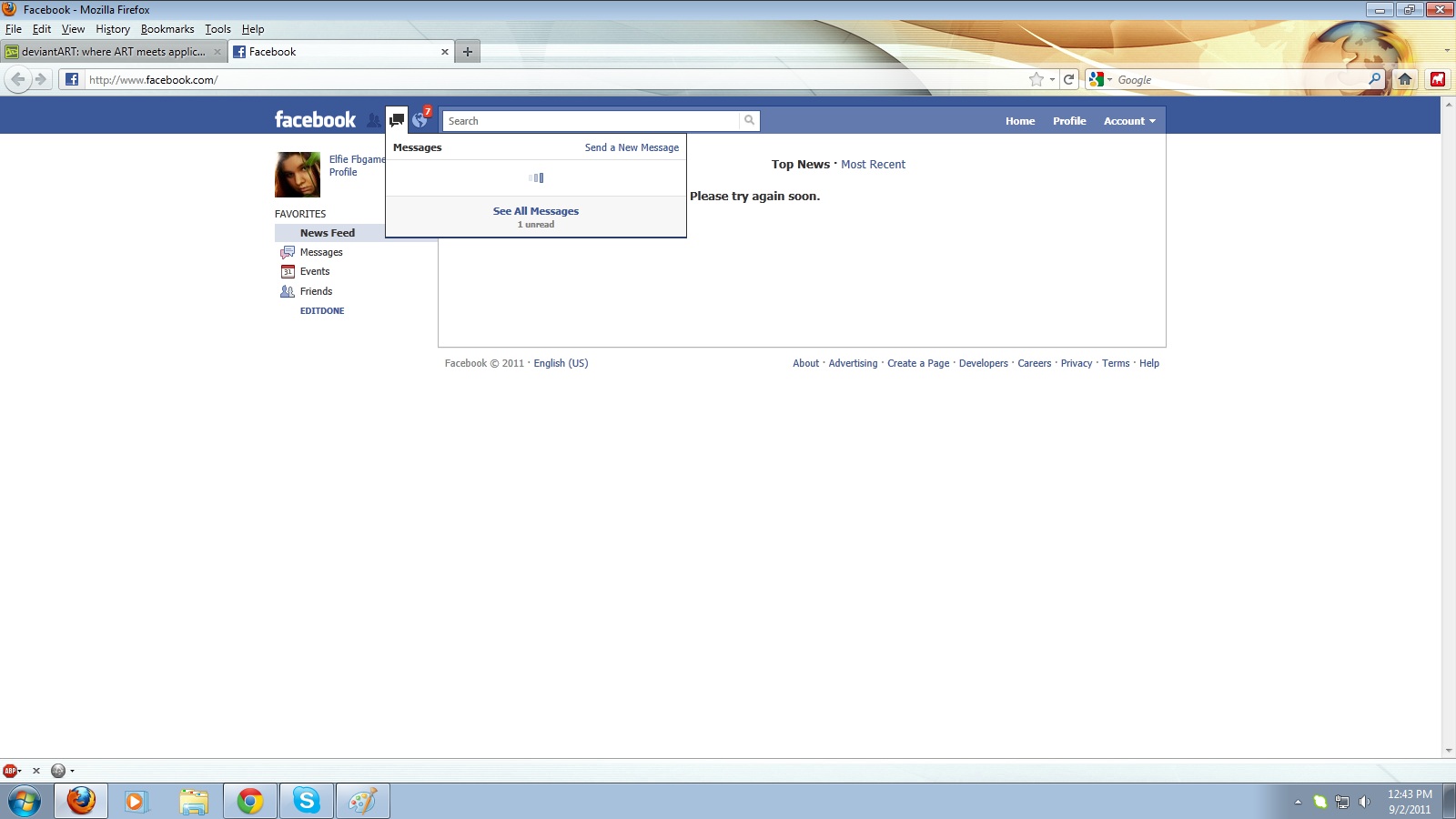
Task: Go to Home in Facebook header
Action: click(1020, 121)
